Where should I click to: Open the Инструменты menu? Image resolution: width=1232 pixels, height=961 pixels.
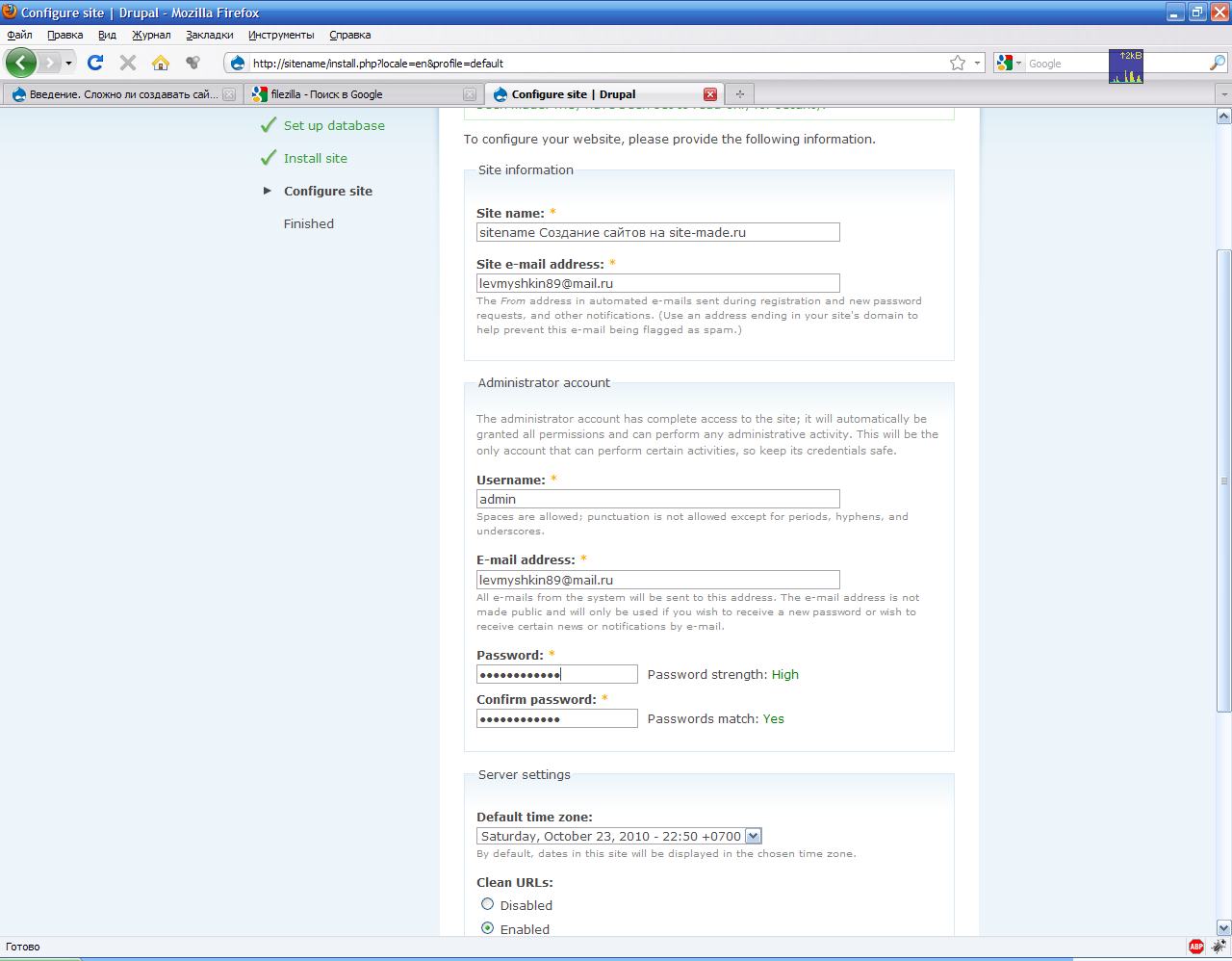click(x=281, y=35)
